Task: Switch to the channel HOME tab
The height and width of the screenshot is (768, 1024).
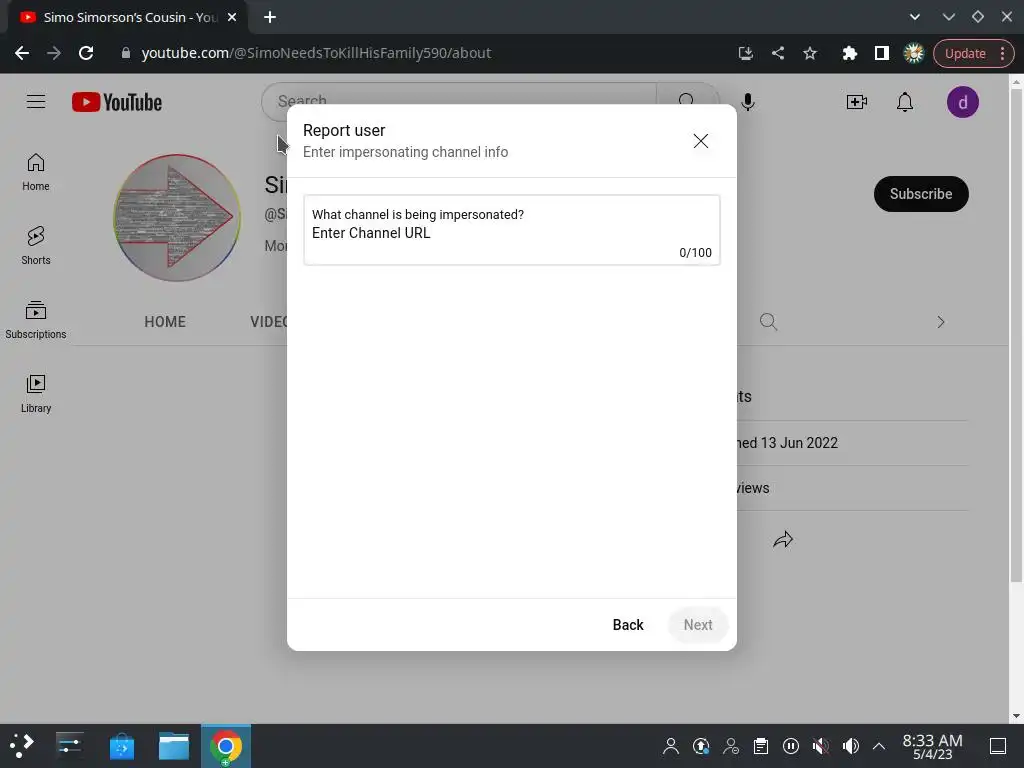Action: (165, 322)
